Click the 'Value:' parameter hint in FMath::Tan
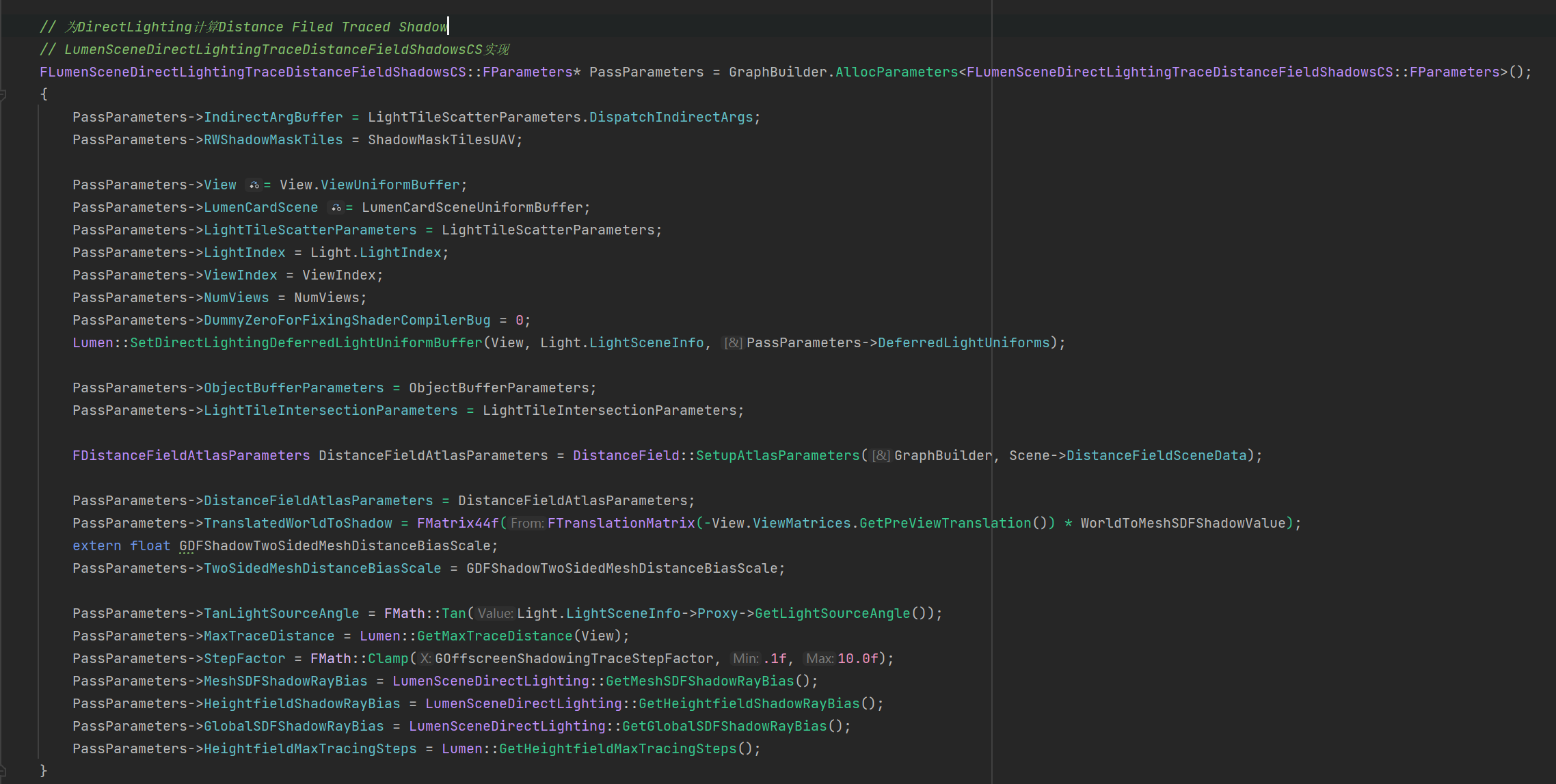This screenshot has height=784, width=1556. click(495, 614)
